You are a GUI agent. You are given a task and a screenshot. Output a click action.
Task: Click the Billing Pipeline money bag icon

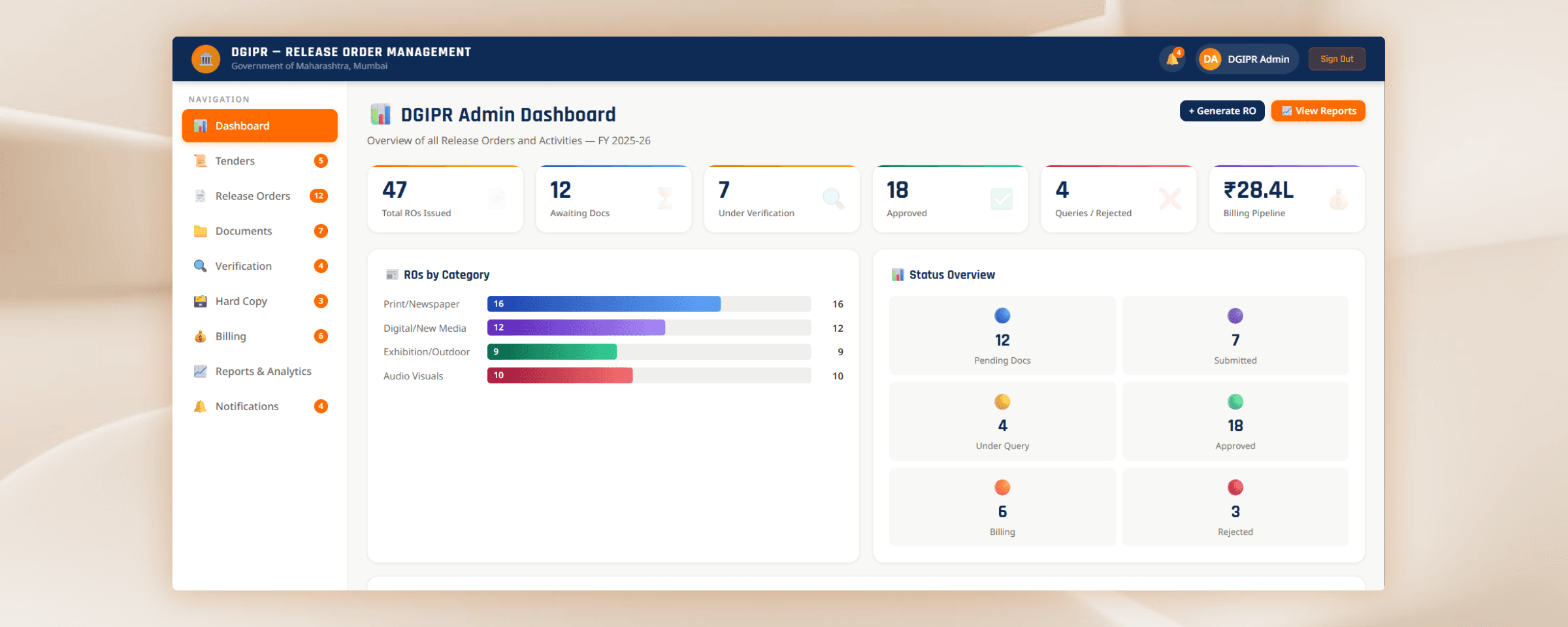click(x=1339, y=199)
